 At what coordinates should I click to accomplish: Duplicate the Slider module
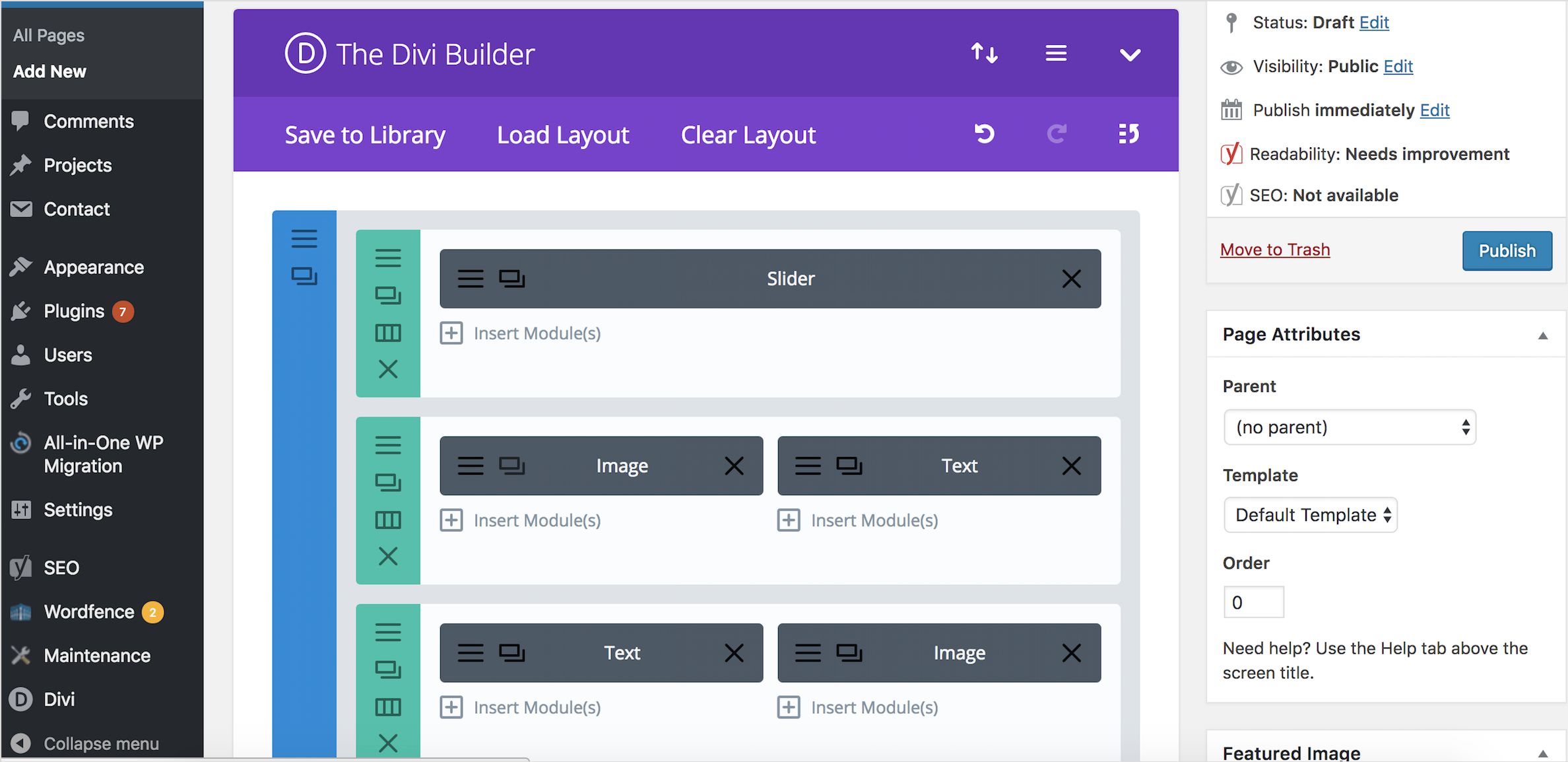[x=511, y=279]
